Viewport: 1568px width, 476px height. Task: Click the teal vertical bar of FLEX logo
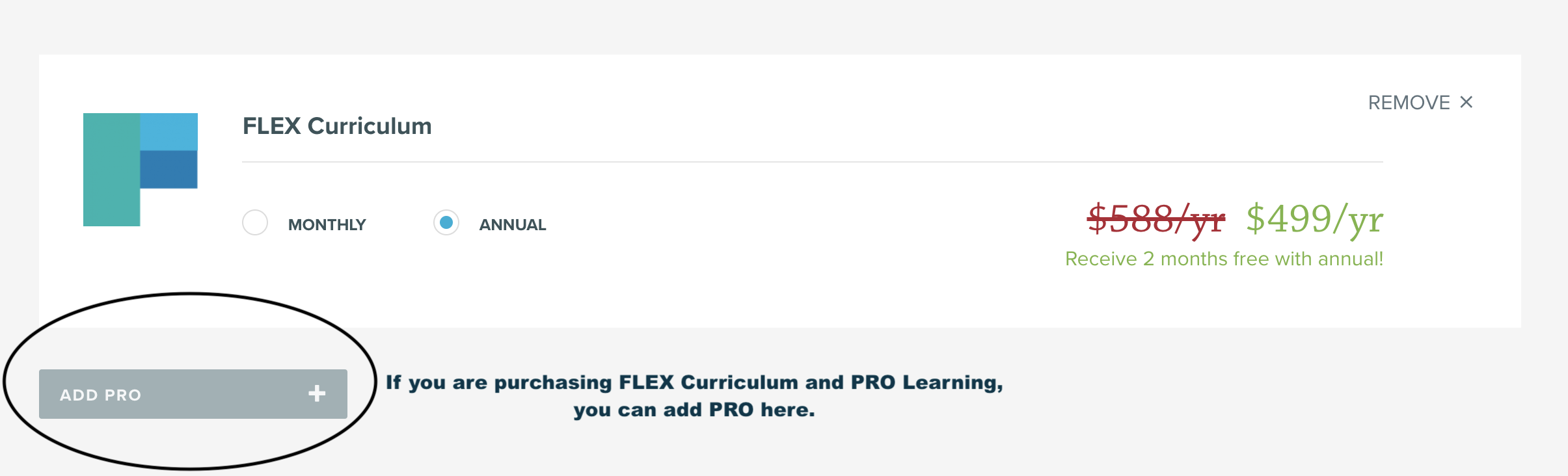(x=111, y=170)
